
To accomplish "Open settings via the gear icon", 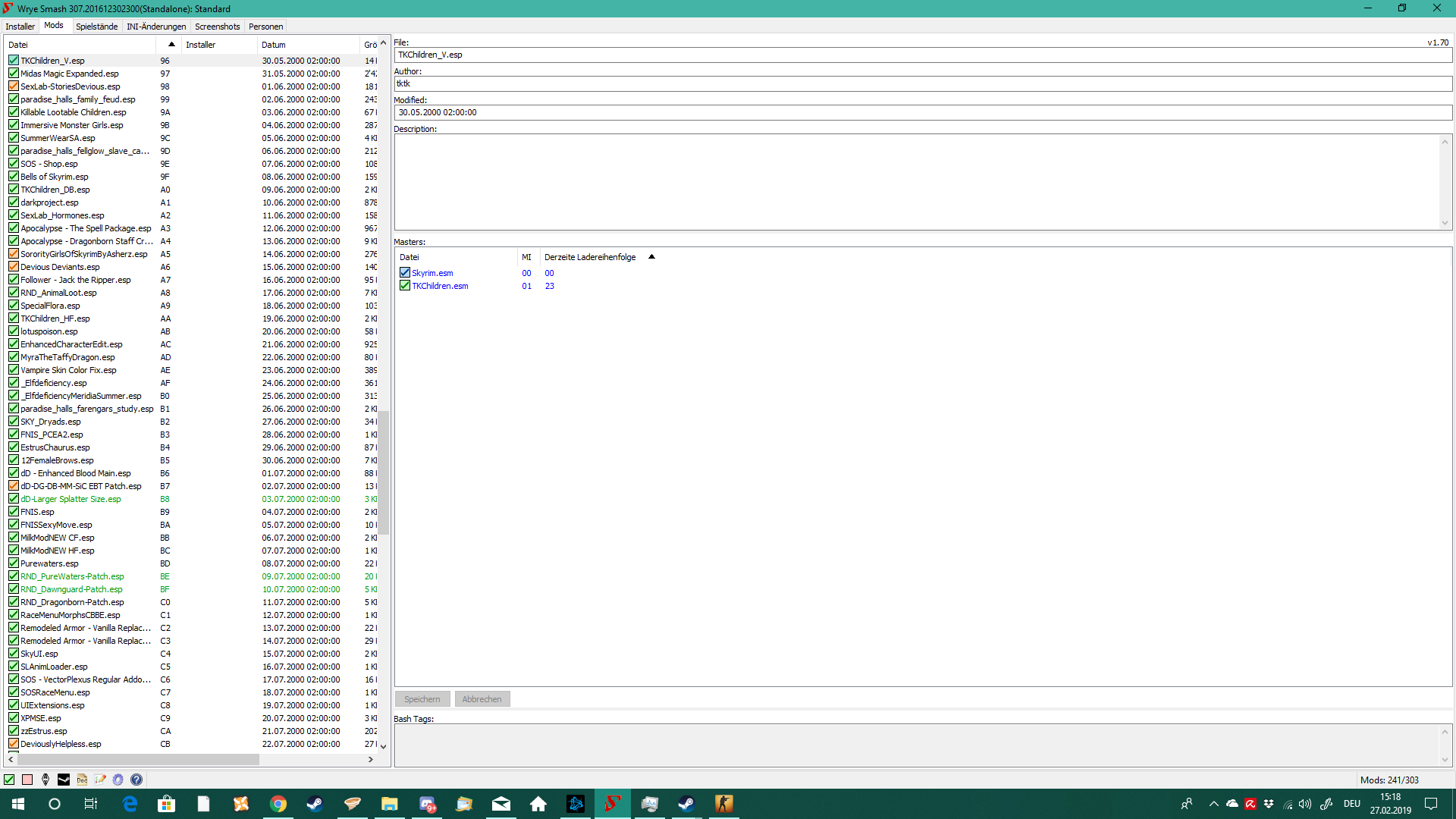I will pyautogui.click(x=118, y=780).
